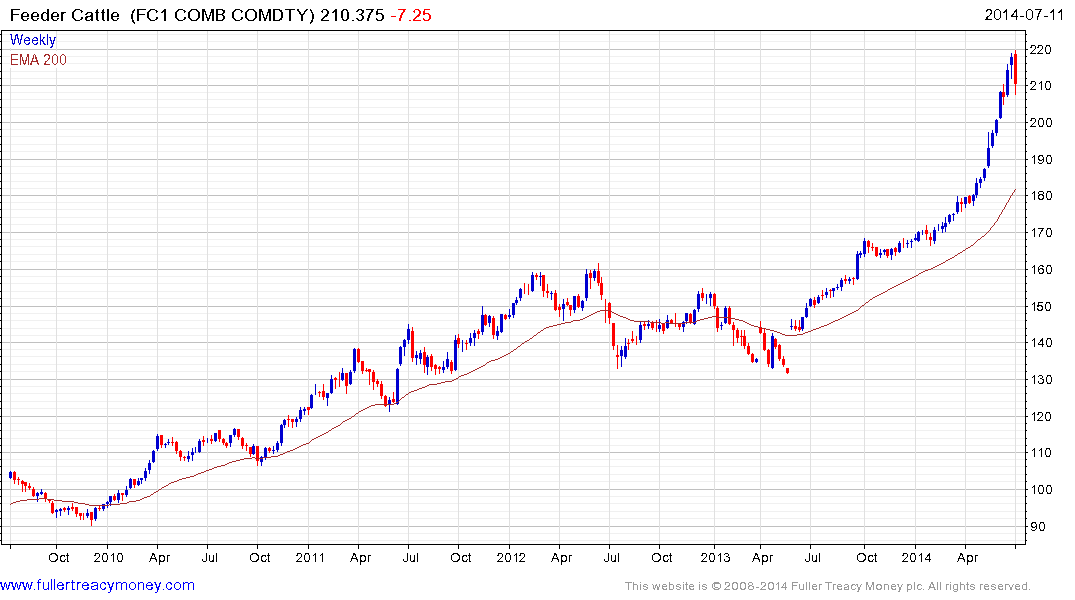Click the Feeder Cattle chart title
The width and height of the screenshot is (1075, 600).
64,15
